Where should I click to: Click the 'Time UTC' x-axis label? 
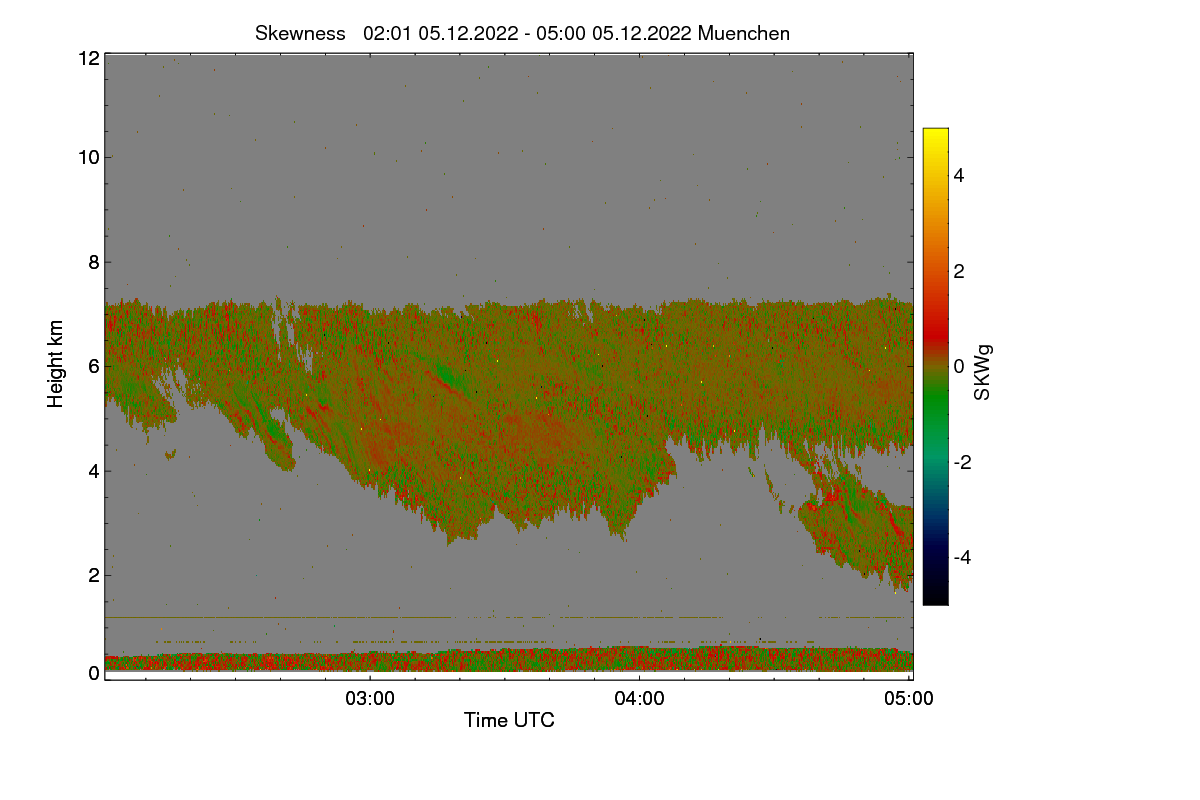[509, 720]
